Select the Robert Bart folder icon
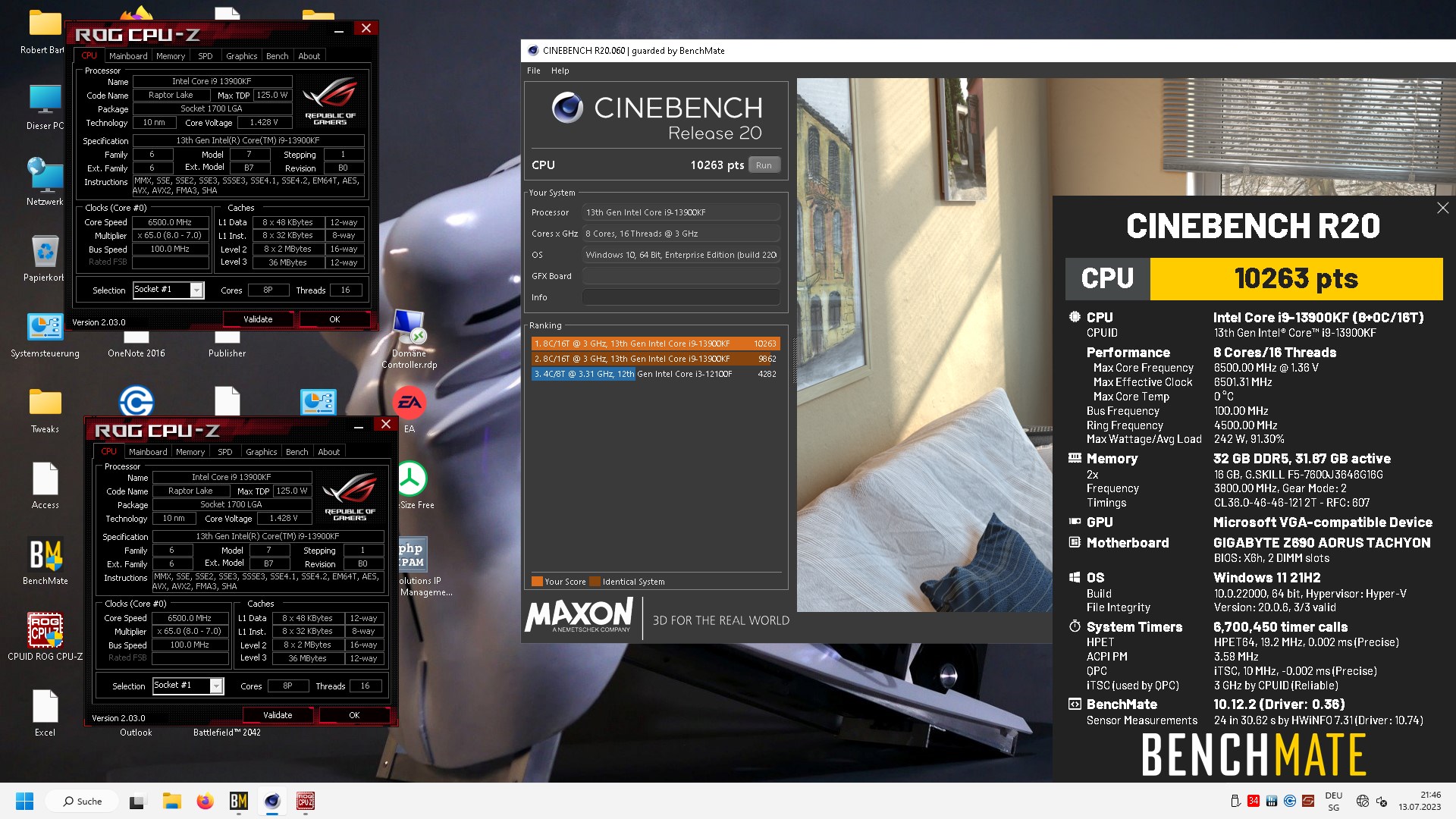This screenshot has height=819, width=1456. coord(45,32)
